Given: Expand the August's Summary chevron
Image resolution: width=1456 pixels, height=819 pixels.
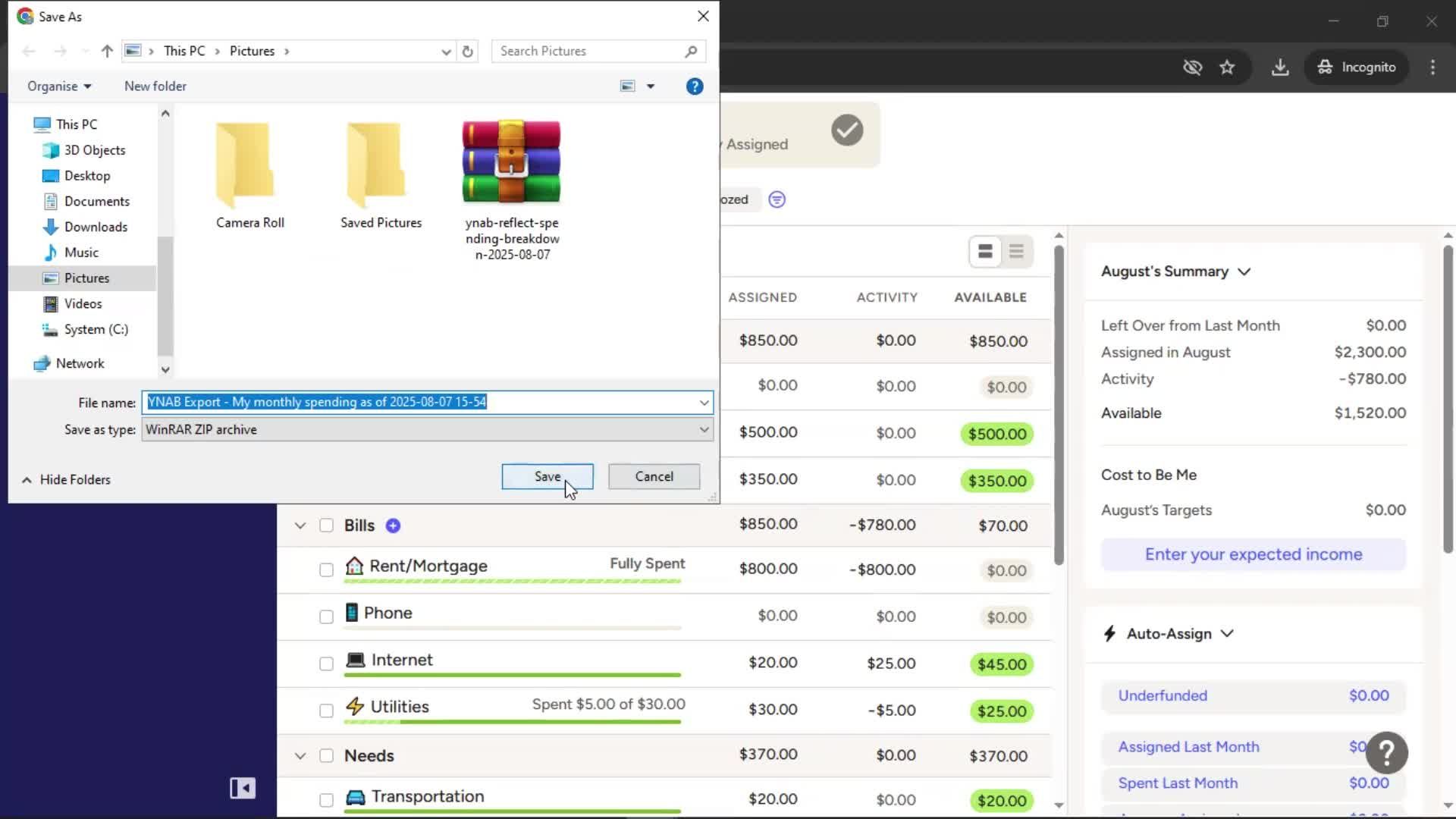Looking at the screenshot, I should 1244,271.
